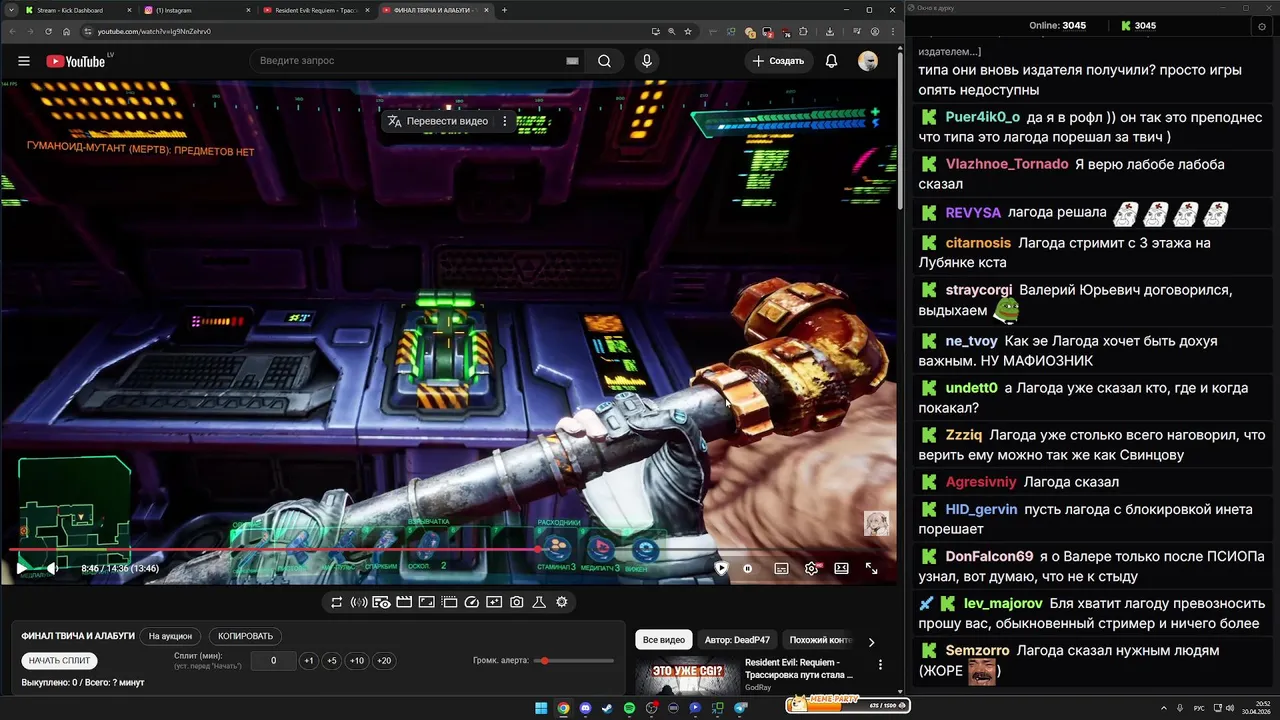Select the Все видео filter chip
The width and height of the screenshot is (1280, 720).
pyautogui.click(x=664, y=640)
